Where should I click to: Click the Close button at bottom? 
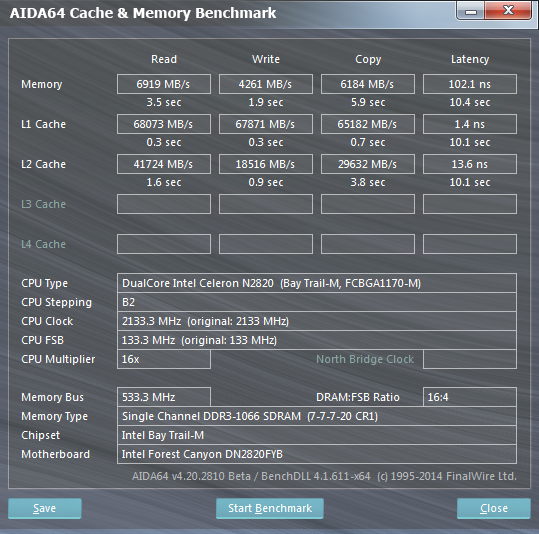(x=494, y=508)
